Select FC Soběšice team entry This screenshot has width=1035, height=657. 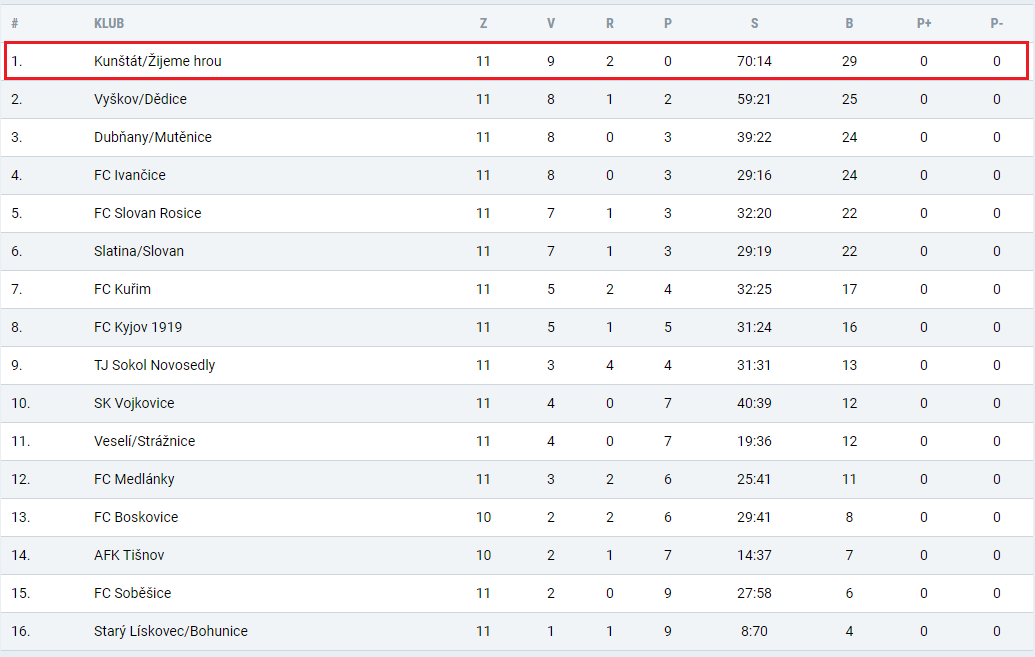click(132, 593)
